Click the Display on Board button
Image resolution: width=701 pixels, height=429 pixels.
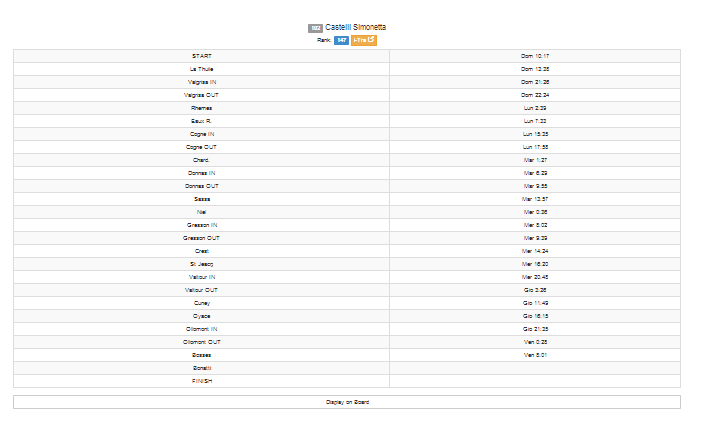coord(347,402)
